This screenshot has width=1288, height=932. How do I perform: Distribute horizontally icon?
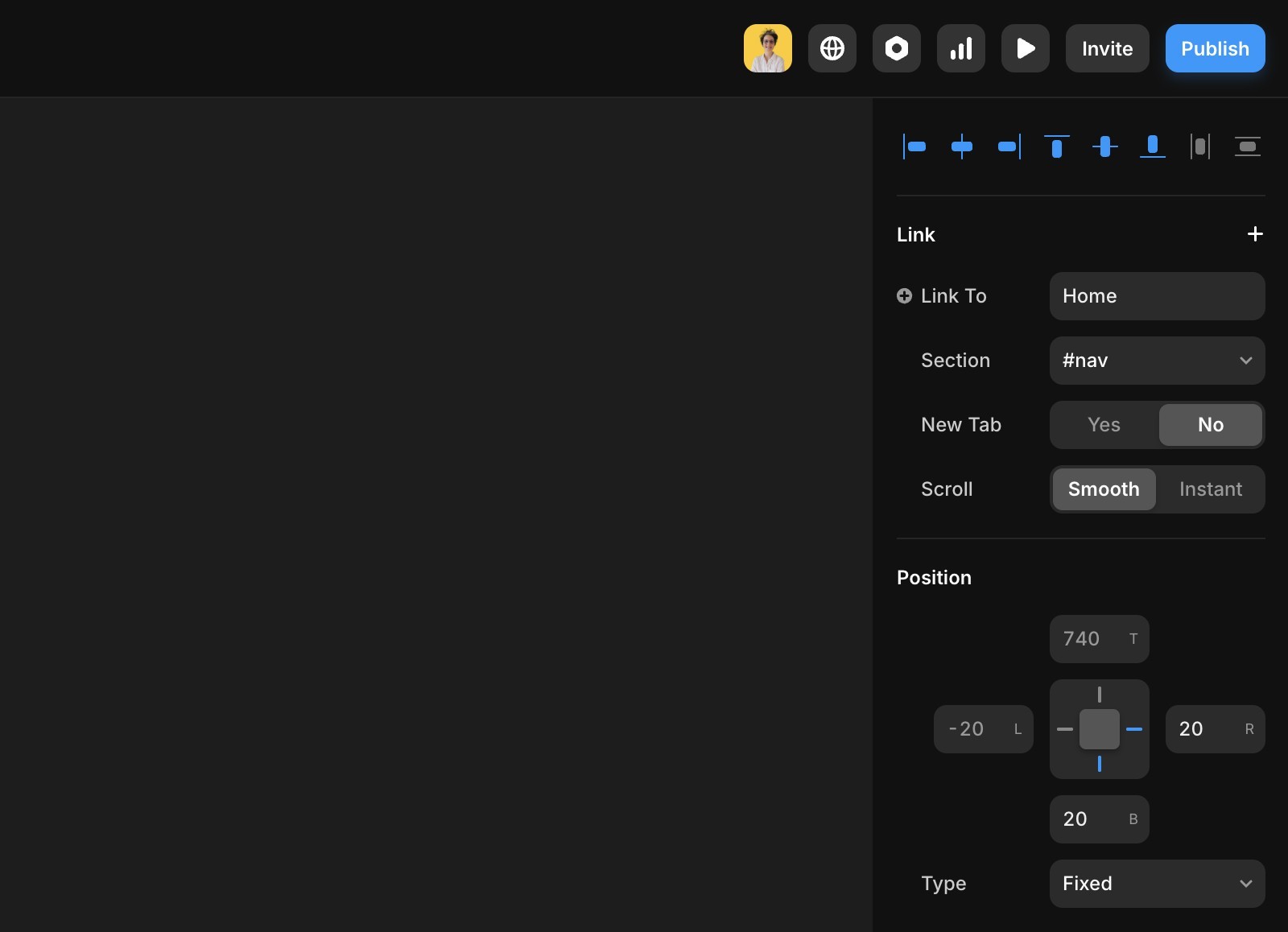(1199, 146)
